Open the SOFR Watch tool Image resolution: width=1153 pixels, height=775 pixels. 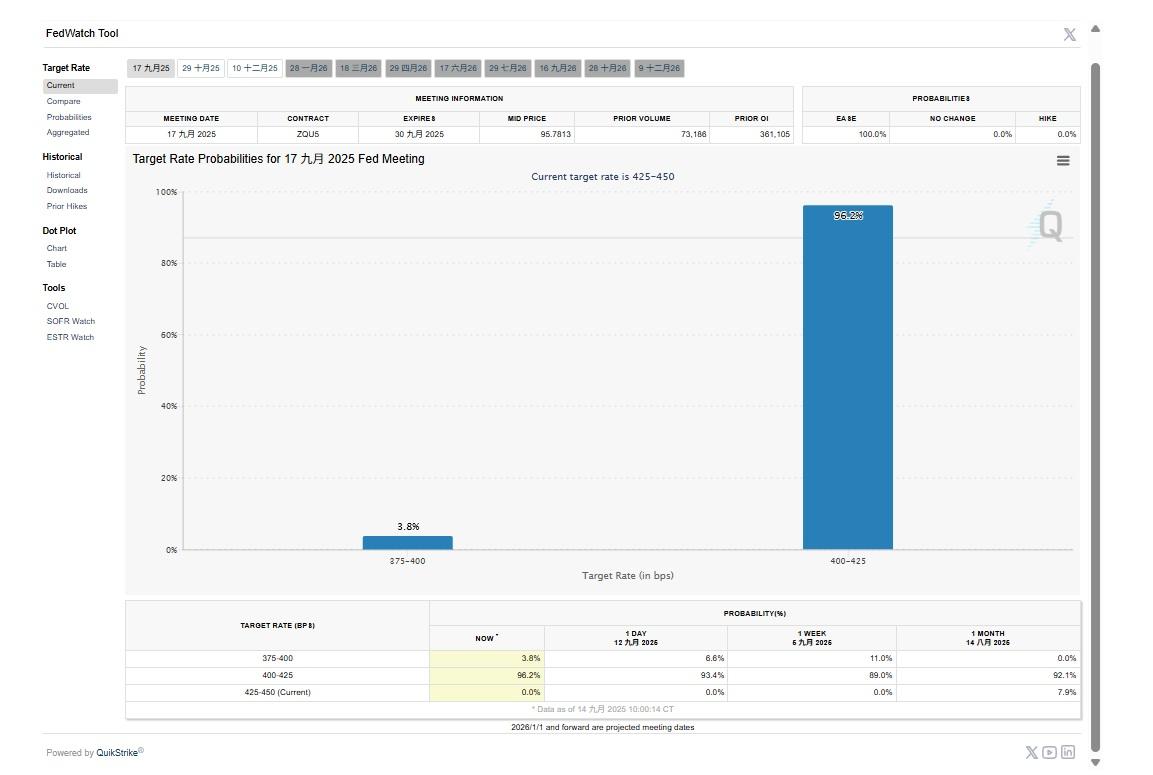[71, 321]
